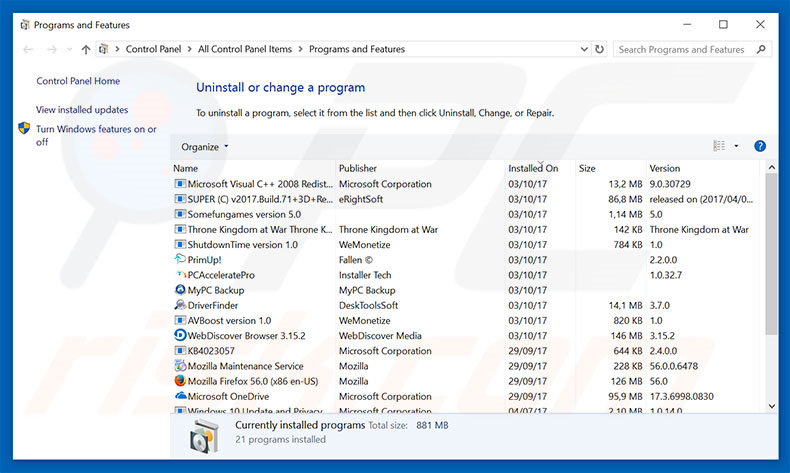Select Throne Kingdom at War icon

(x=180, y=229)
